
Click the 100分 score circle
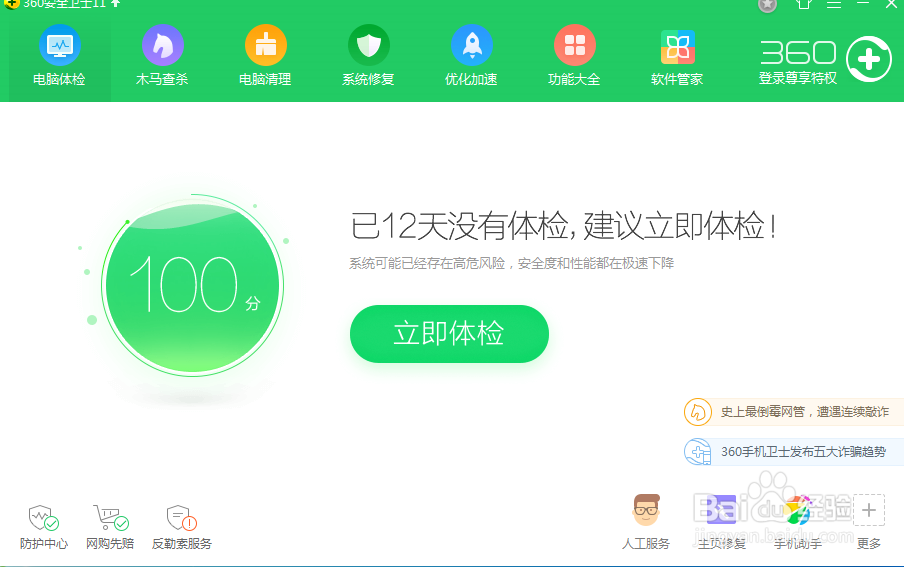(193, 286)
